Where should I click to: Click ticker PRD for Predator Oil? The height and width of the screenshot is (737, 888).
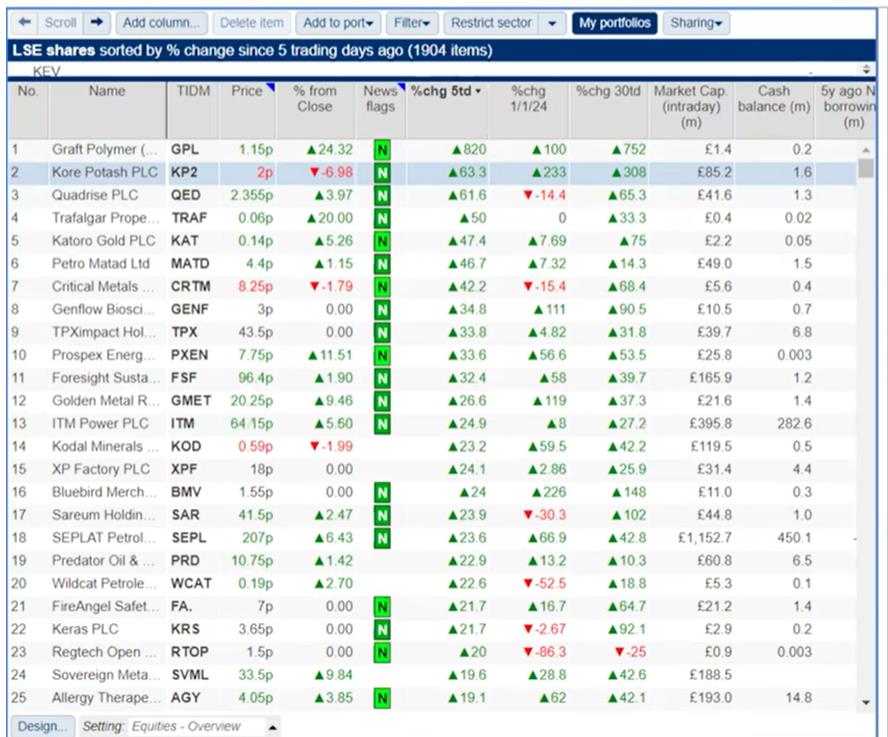185,561
